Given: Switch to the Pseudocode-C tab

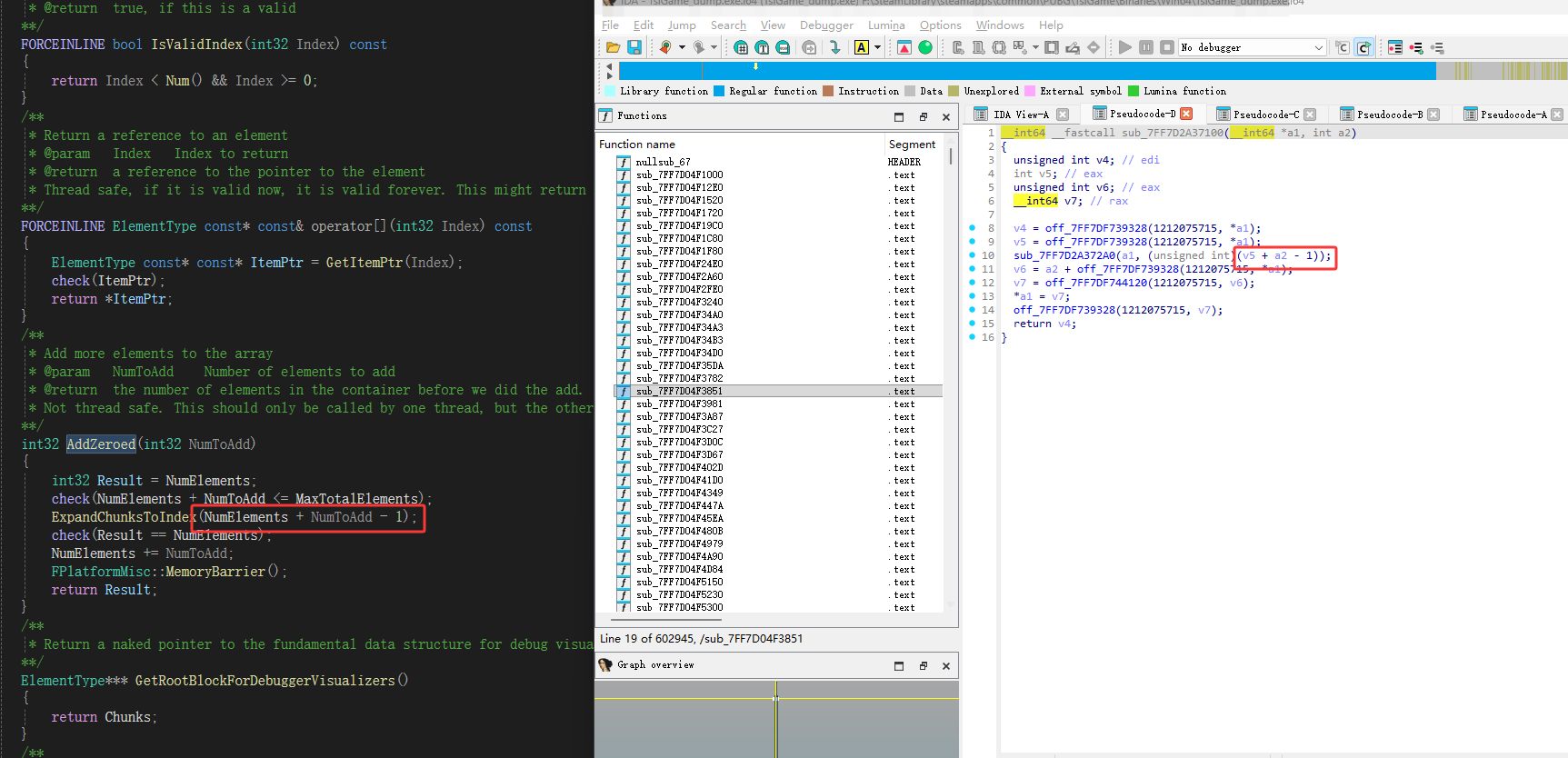Looking at the screenshot, I should coord(1266,115).
